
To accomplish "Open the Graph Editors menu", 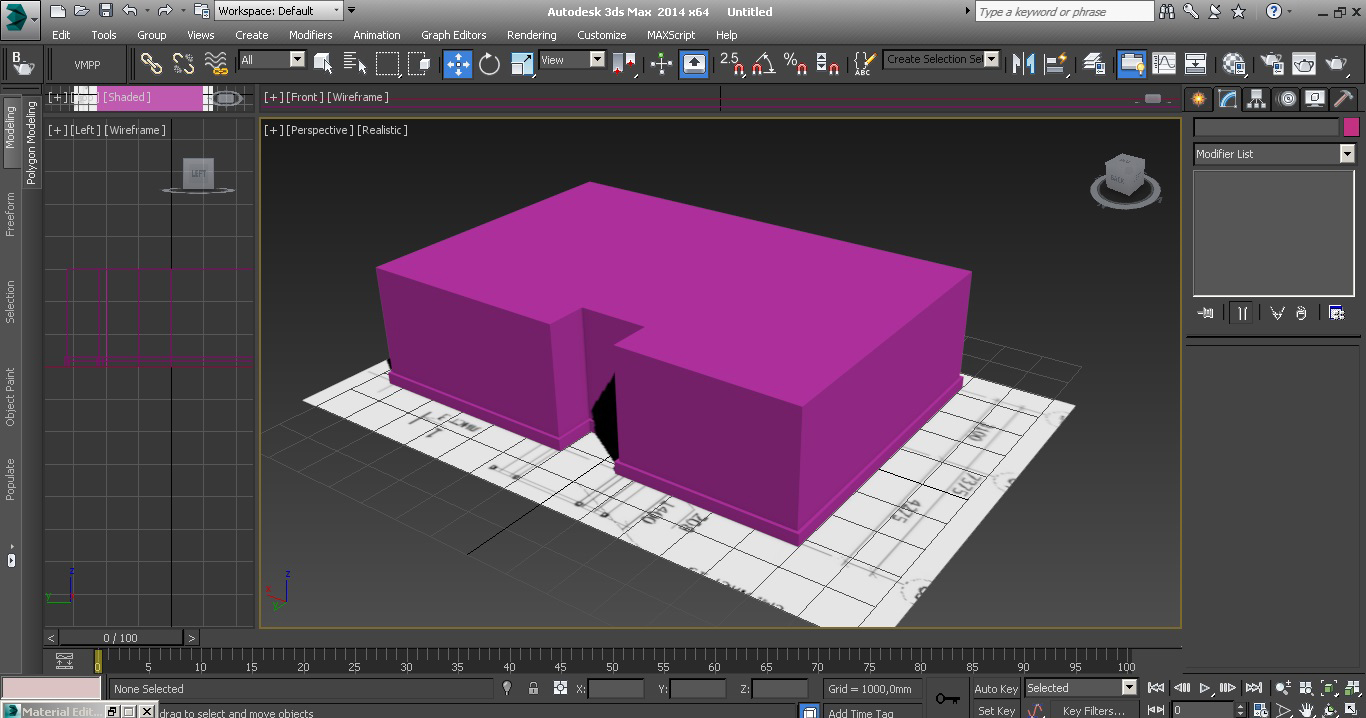I will pyautogui.click(x=453, y=35).
